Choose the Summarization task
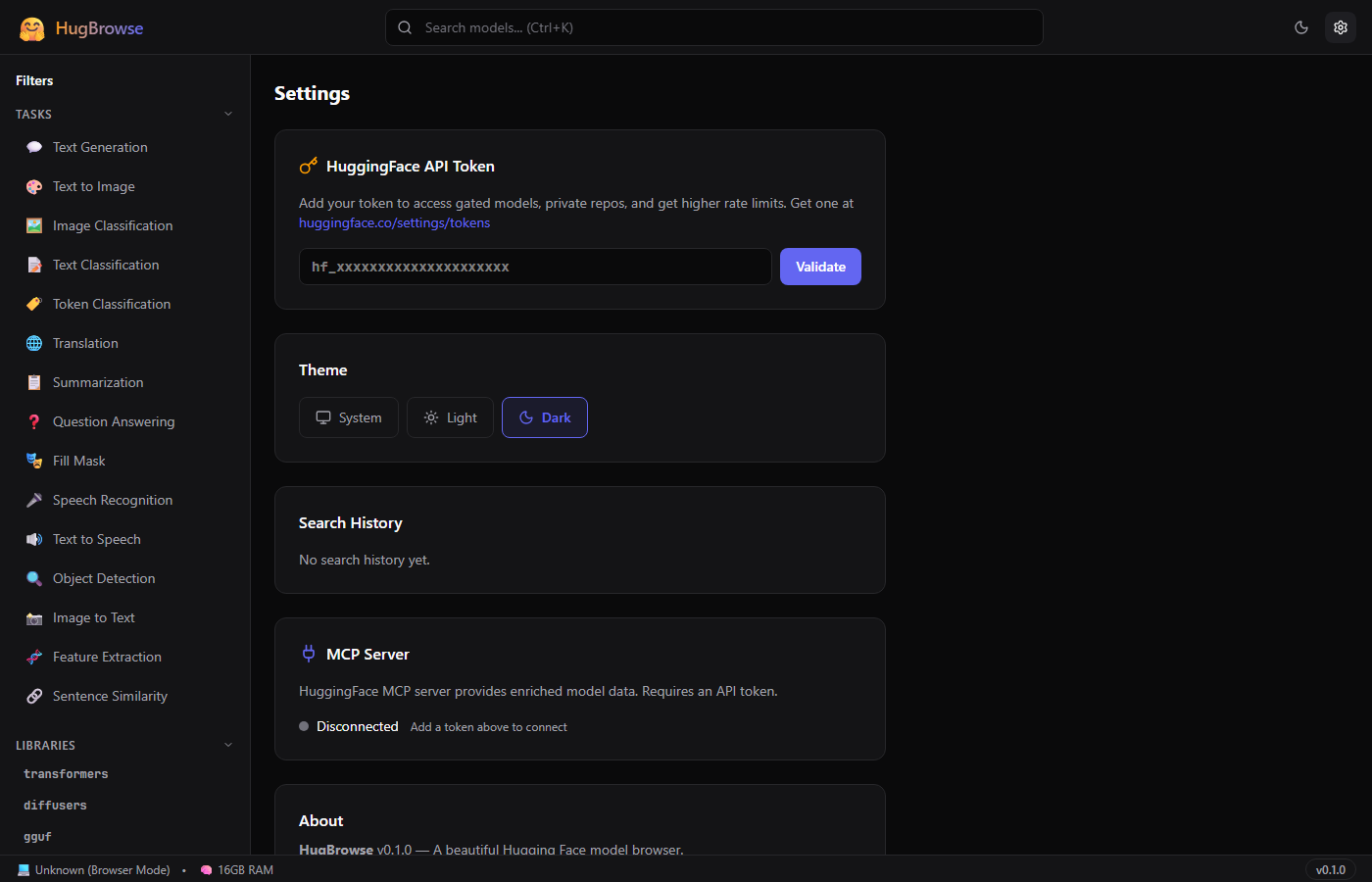1372x882 pixels. (x=99, y=382)
